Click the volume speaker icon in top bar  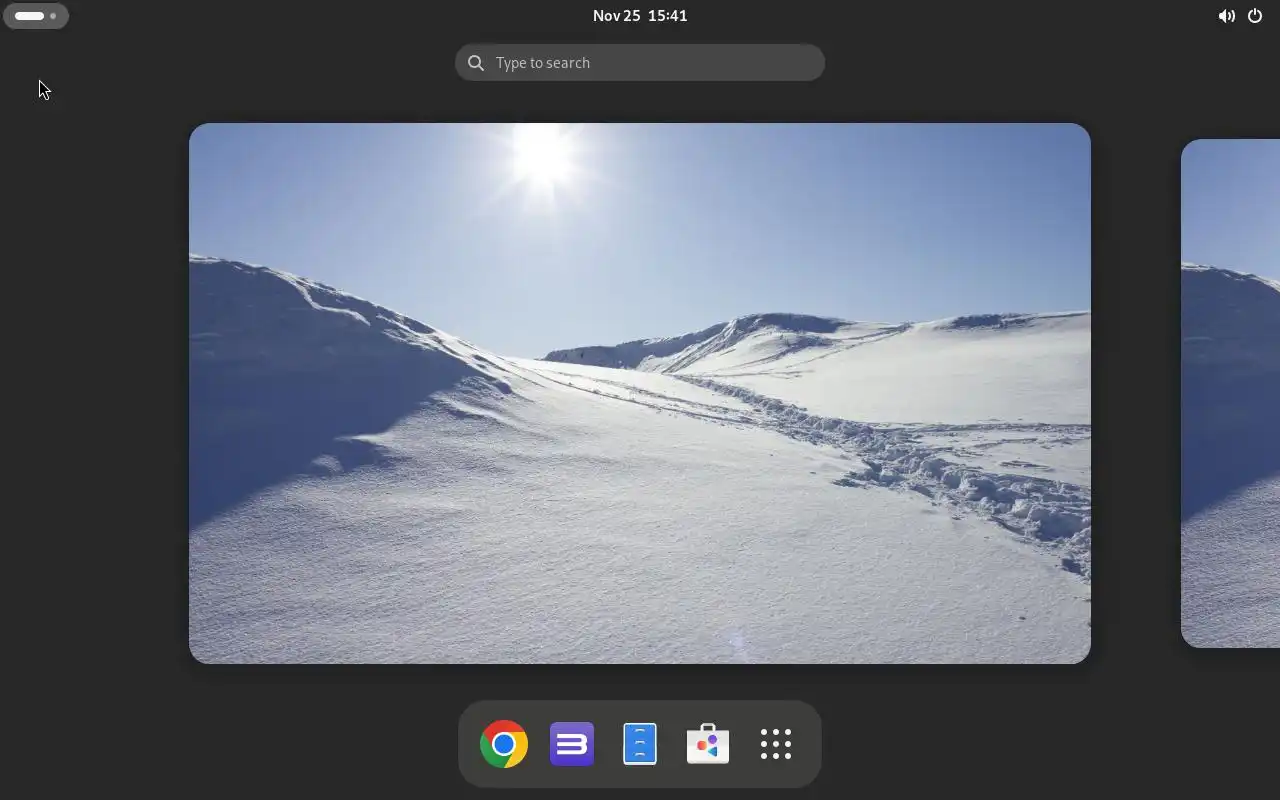[1226, 16]
